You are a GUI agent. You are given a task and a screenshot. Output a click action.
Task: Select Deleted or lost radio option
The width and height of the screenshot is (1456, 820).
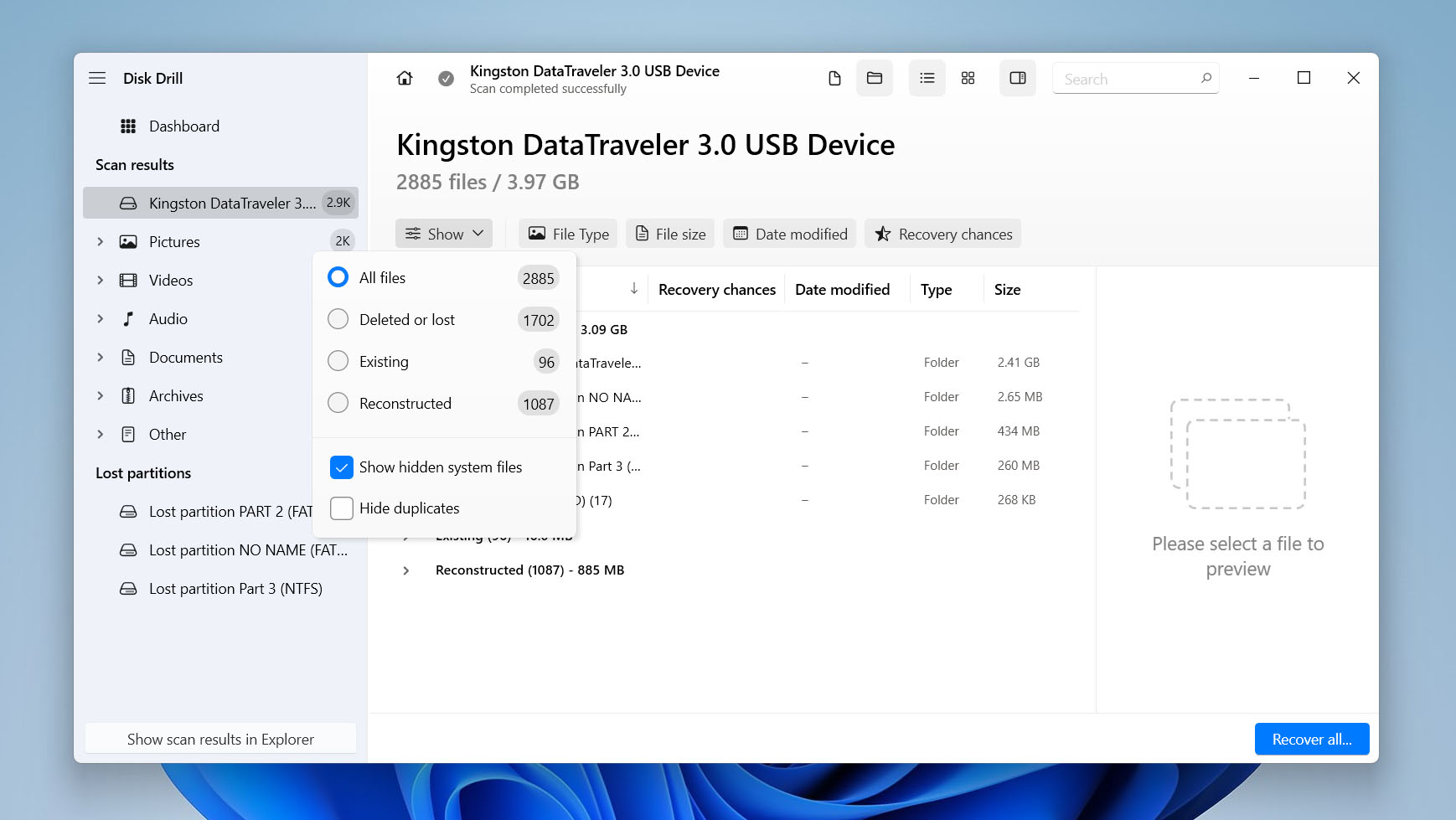(x=338, y=319)
